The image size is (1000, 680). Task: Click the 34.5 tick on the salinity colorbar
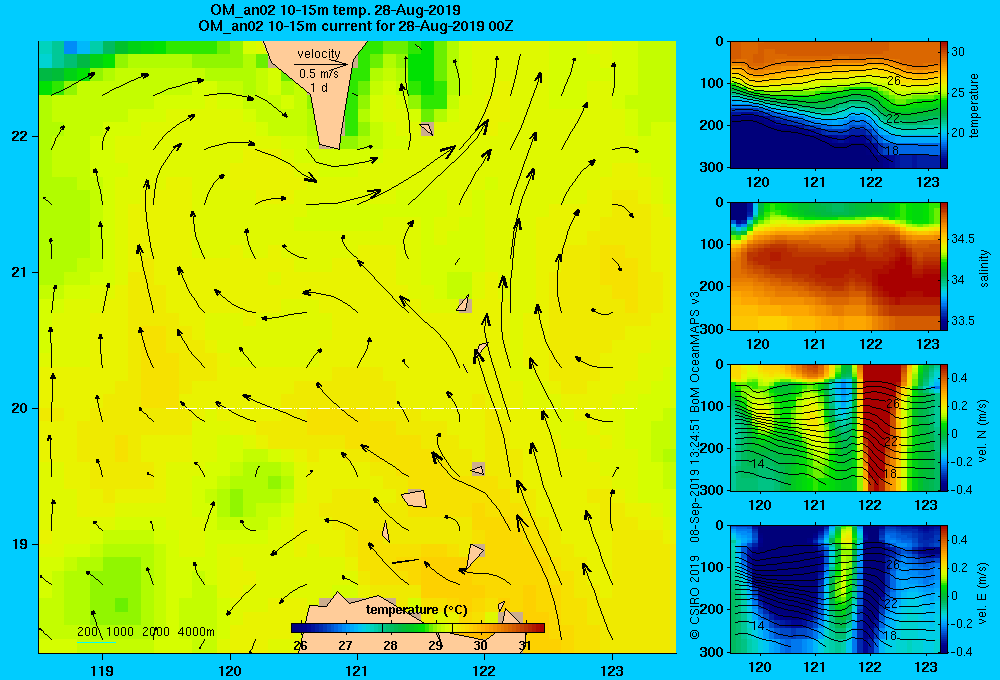tap(962, 239)
